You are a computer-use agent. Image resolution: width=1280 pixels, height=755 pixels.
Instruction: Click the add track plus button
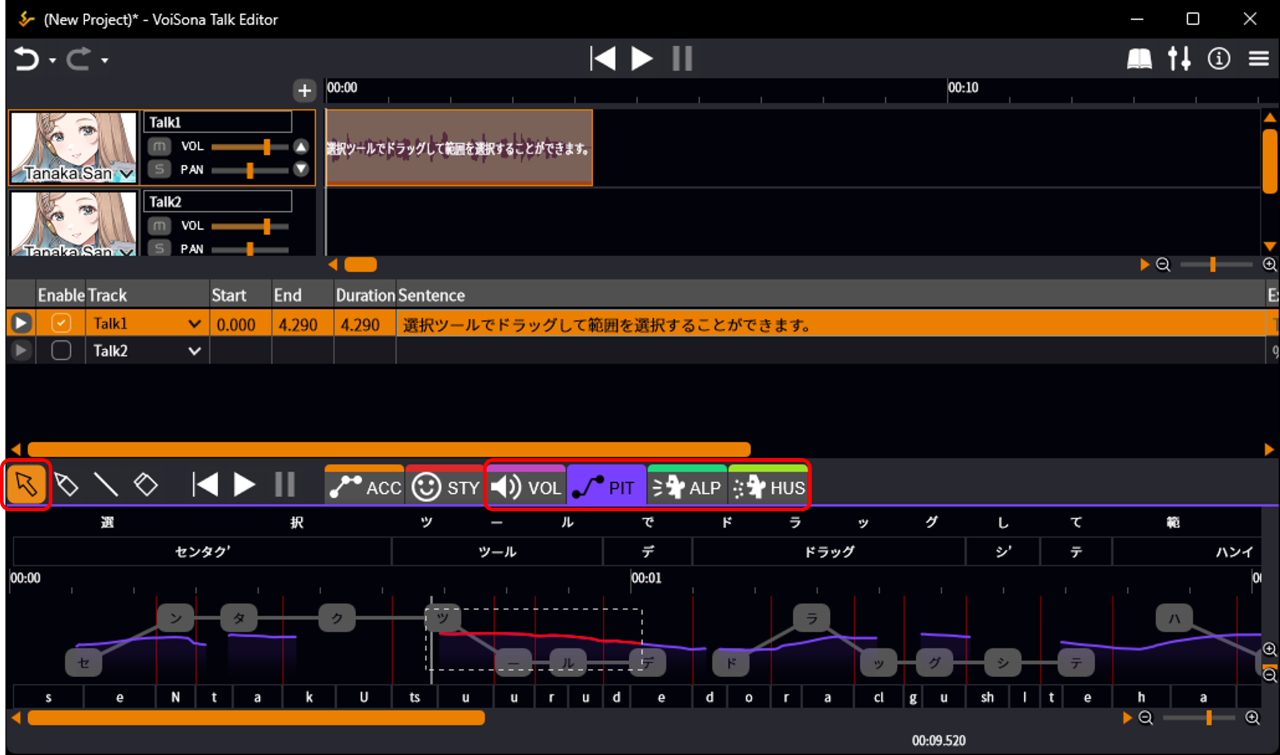[304, 91]
